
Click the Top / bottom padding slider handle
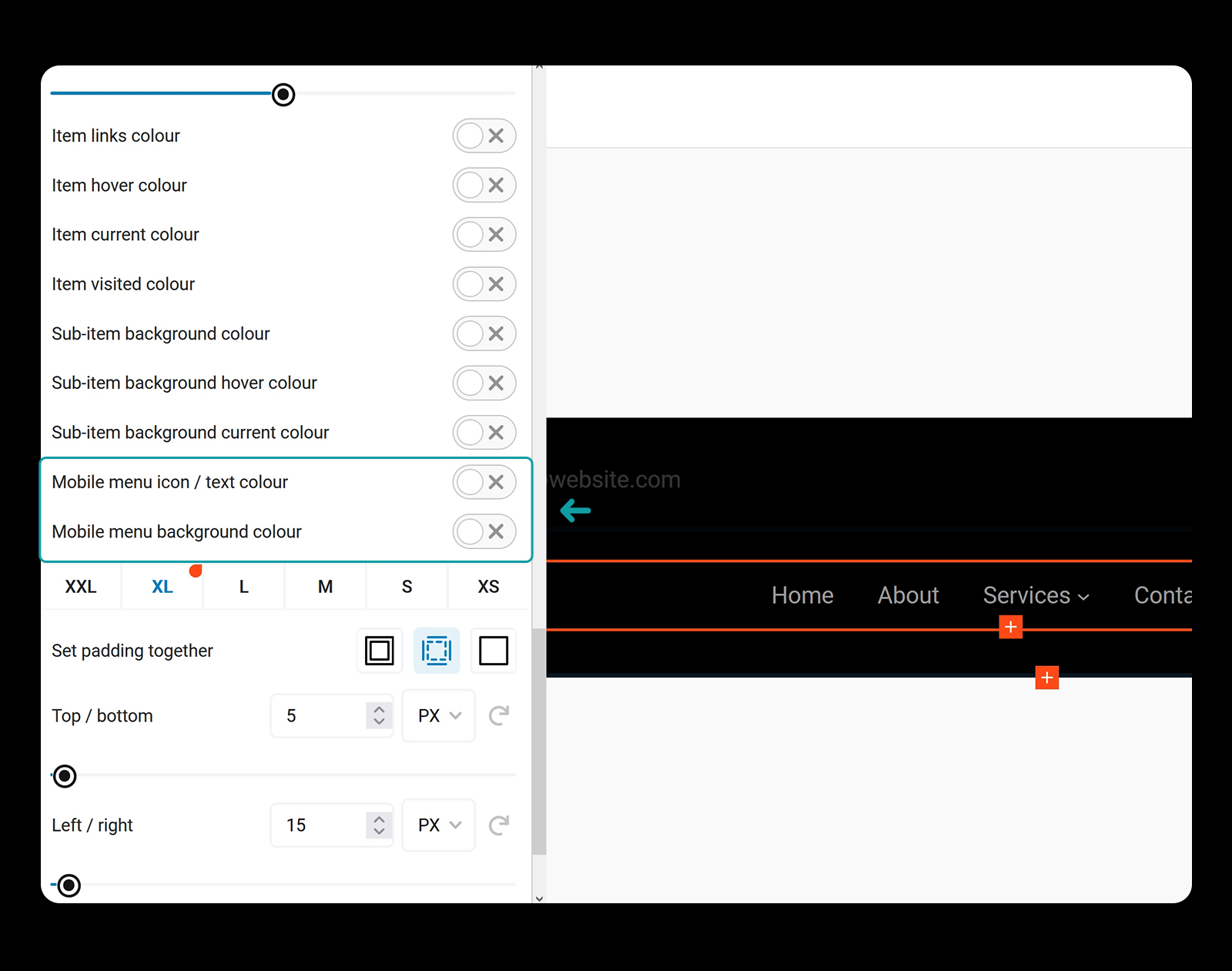click(65, 776)
